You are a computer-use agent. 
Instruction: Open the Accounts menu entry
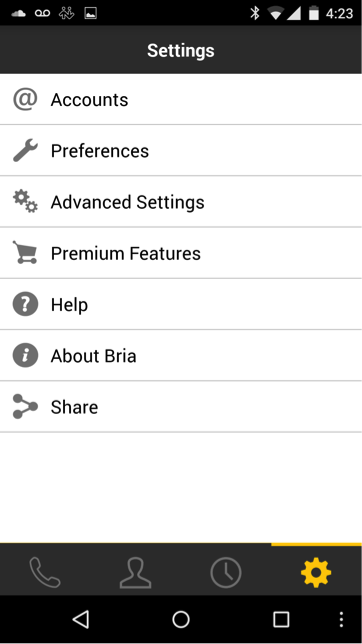pyautogui.click(x=181, y=99)
